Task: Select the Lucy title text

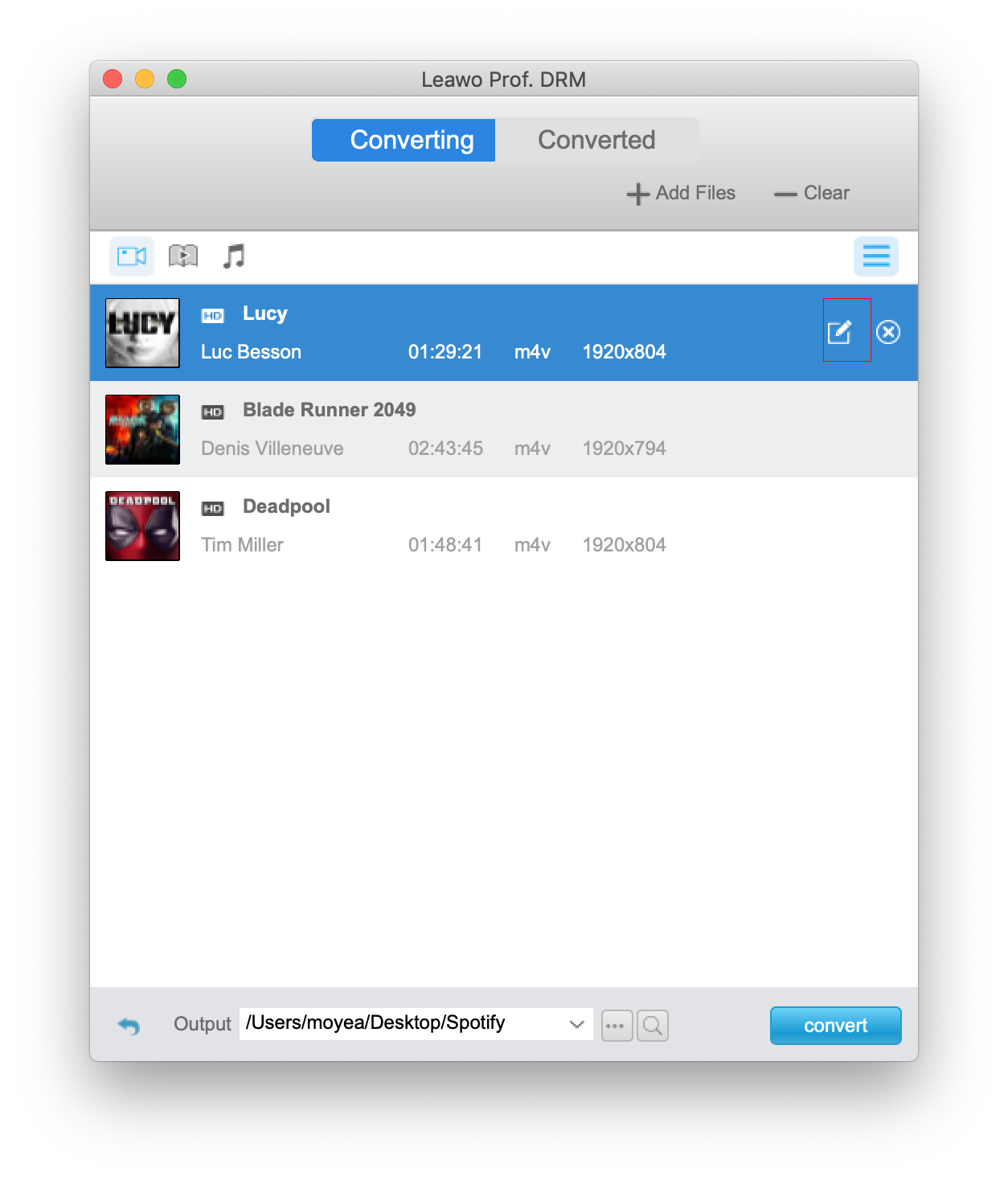Action: click(x=265, y=313)
